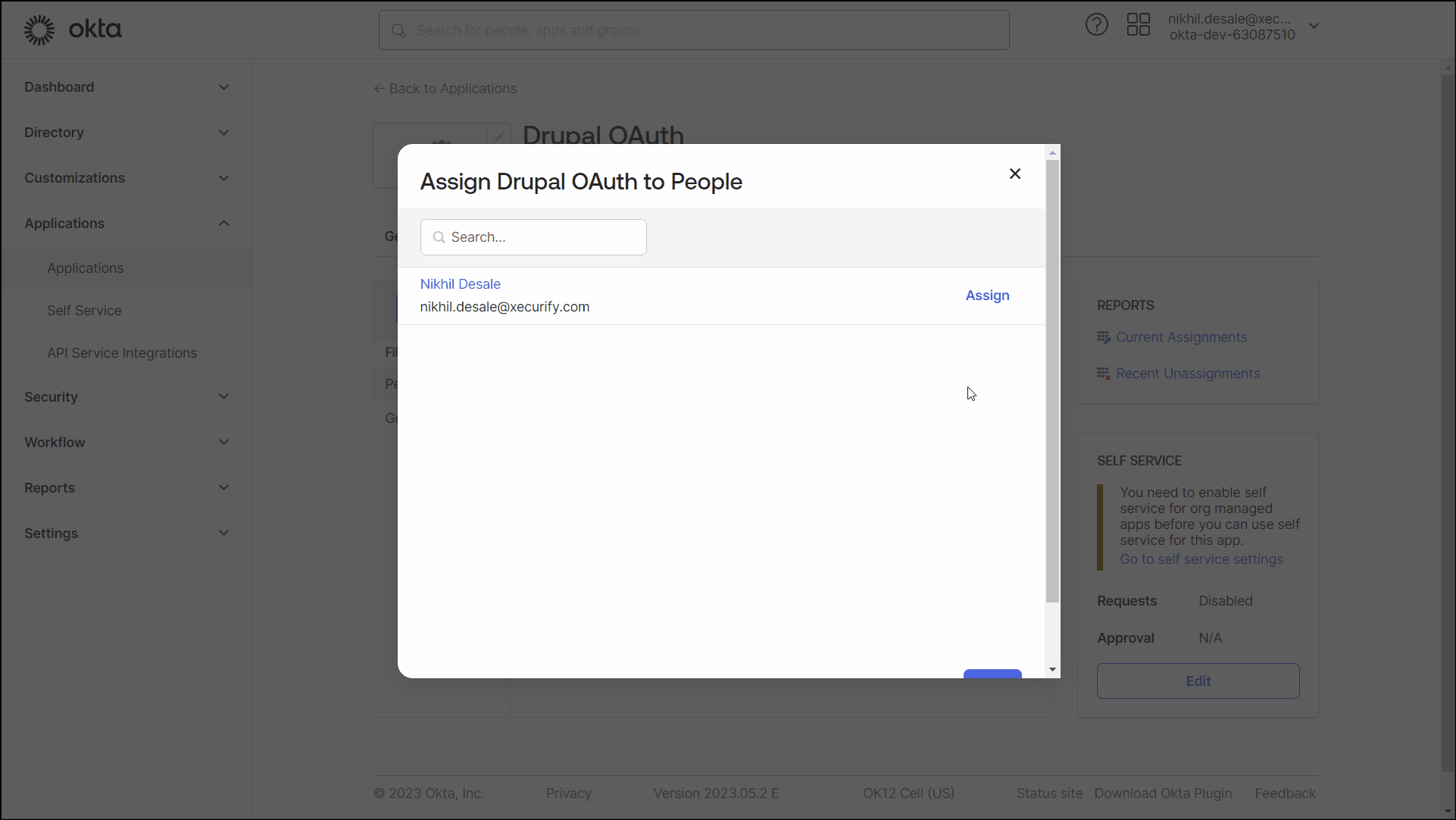1456x820 pixels.
Task: Open Self Service in the sidebar
Action: (x=84, y=311)
